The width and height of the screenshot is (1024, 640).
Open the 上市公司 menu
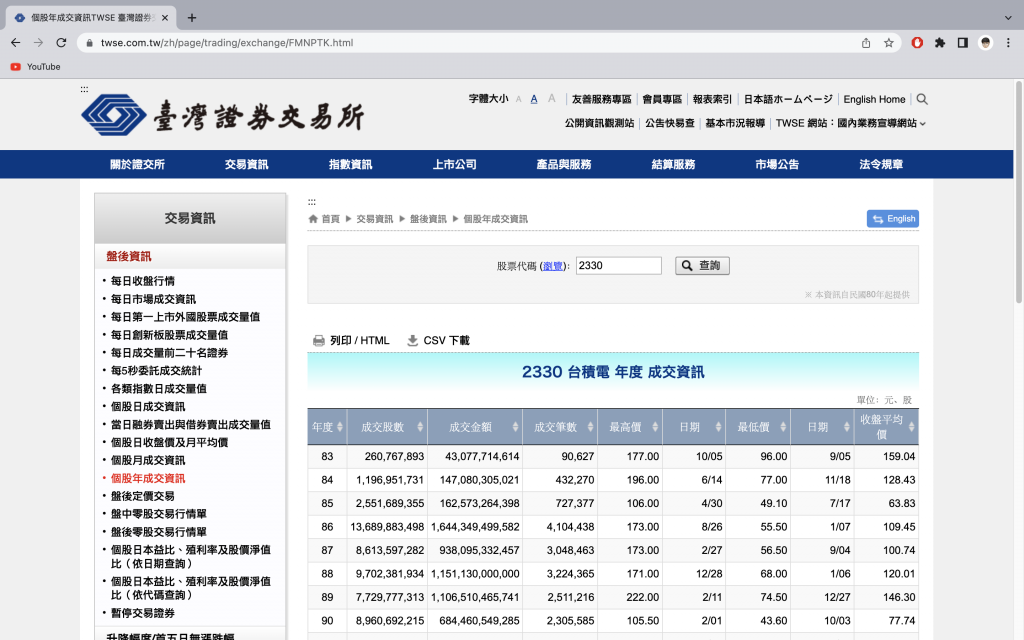coord(455,165)
